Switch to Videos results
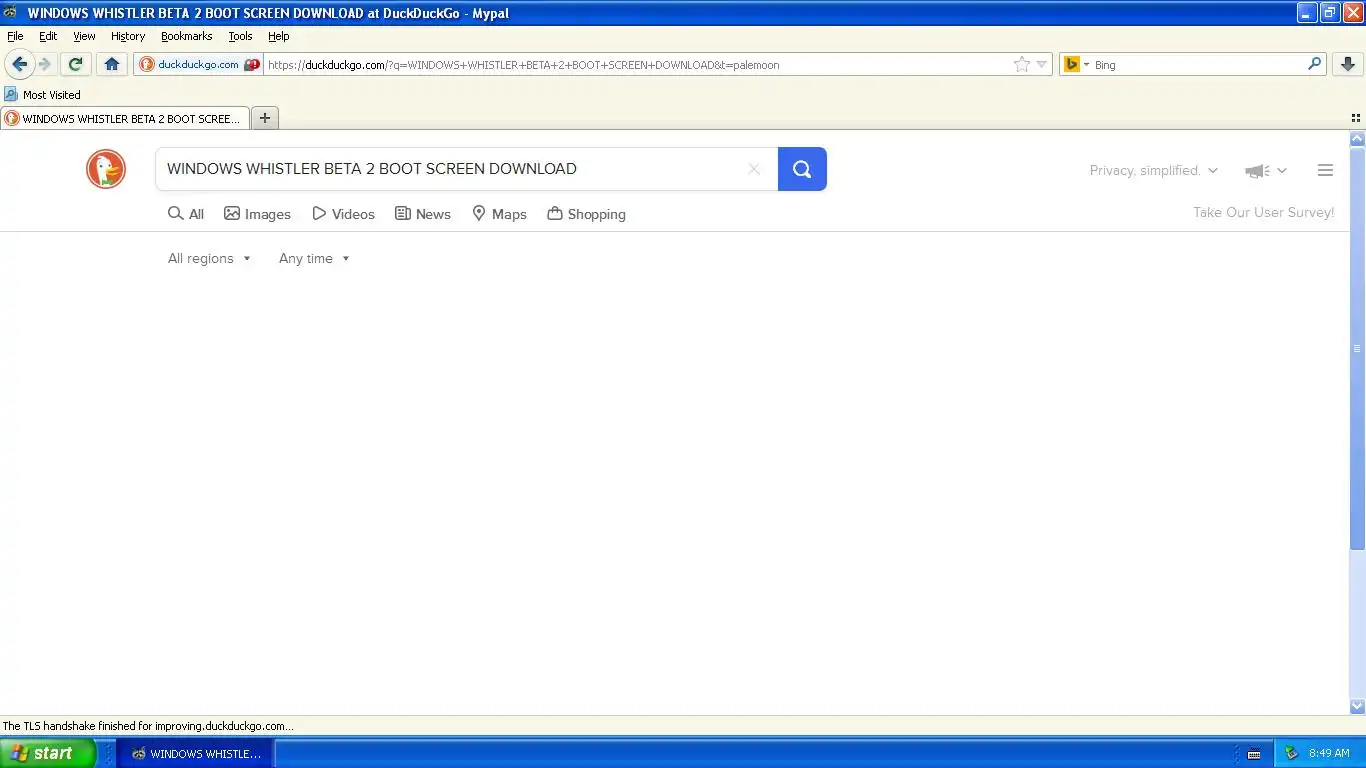 [x=343, y=214]
